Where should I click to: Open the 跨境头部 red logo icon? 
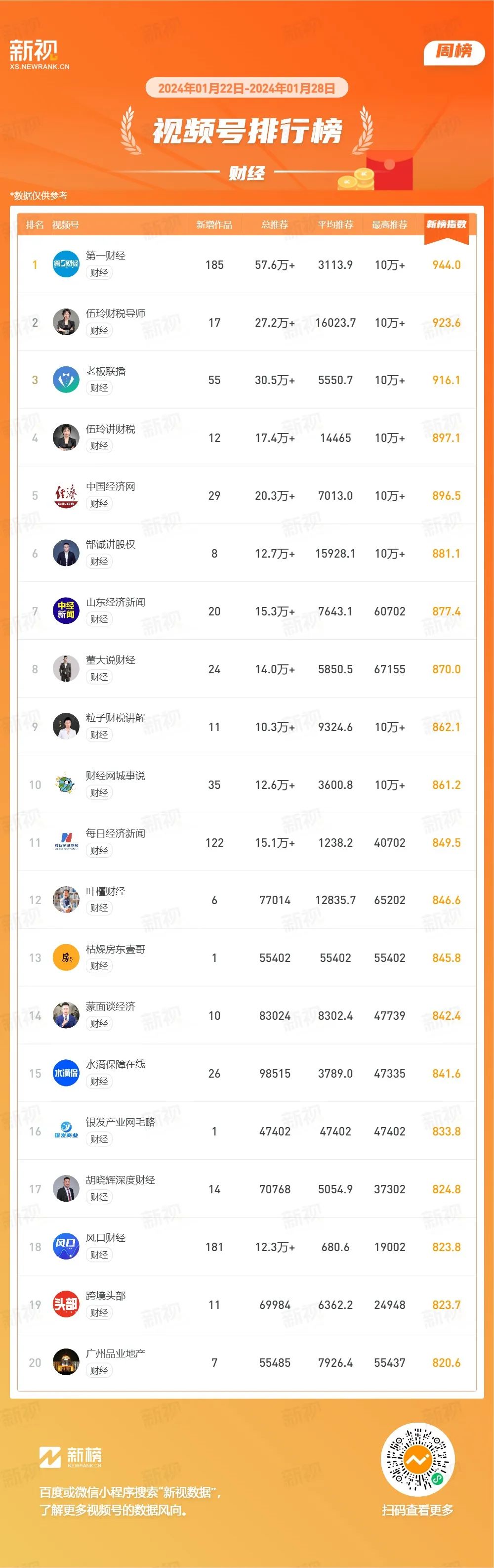[x=66, y=1305]
